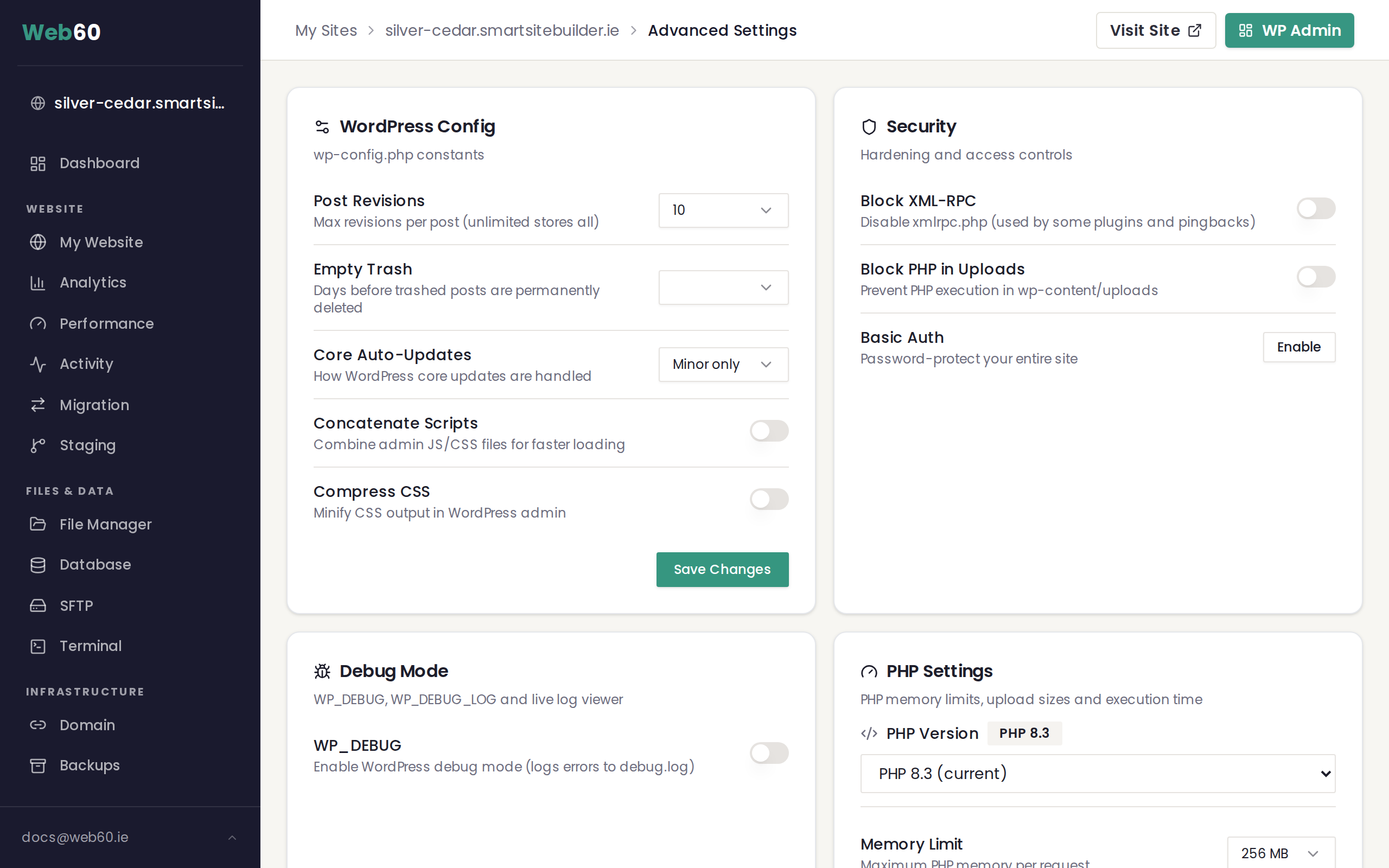Open Migration from the sidebar
Viewport: 1389px width, 868px height.
click(94, 405)
